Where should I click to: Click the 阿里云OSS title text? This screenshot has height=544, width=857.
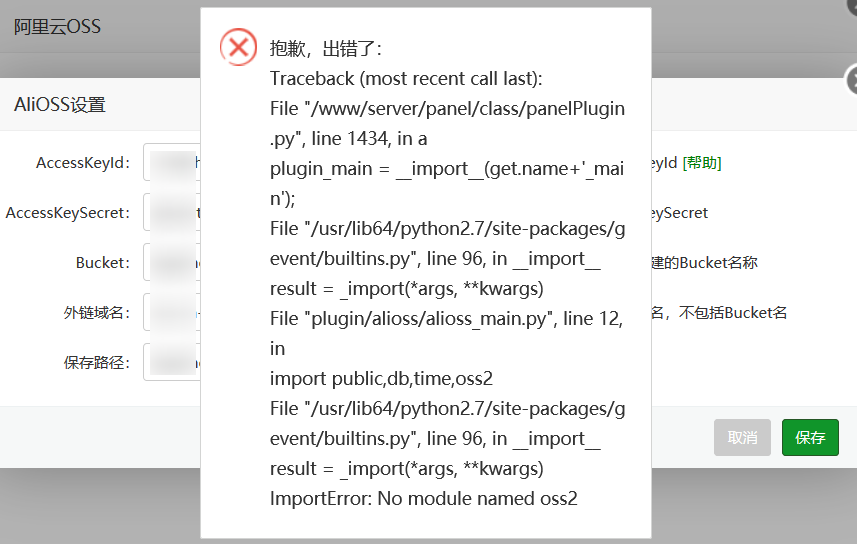tap(57, 26)
